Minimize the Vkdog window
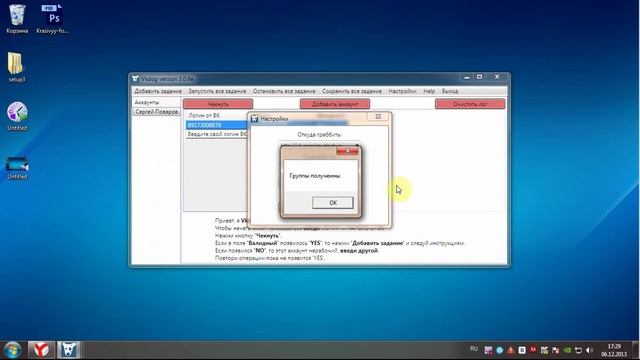 [x=467, y=77]
